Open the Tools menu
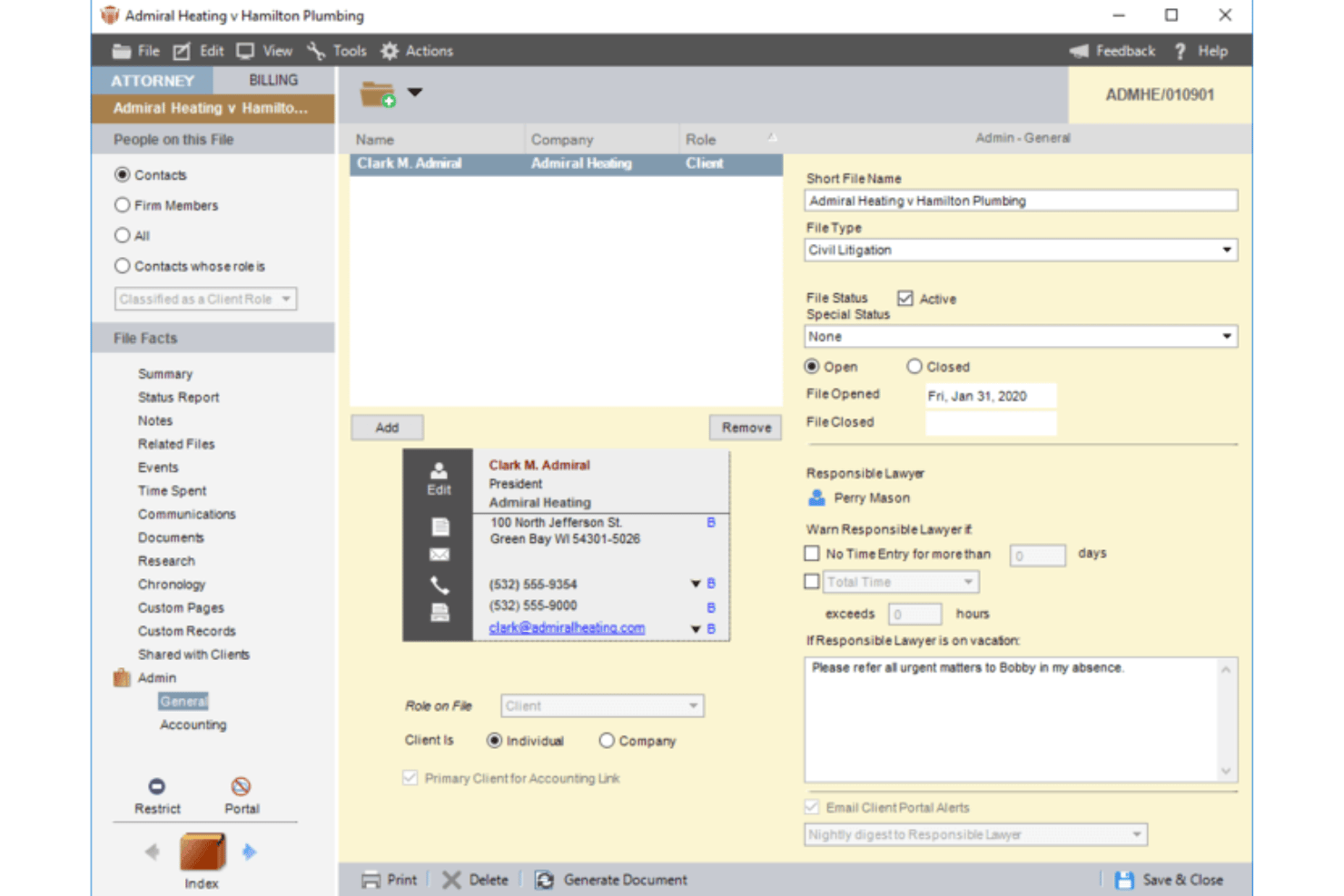The height and width of the screenshot is (896, 1344). 337,51
